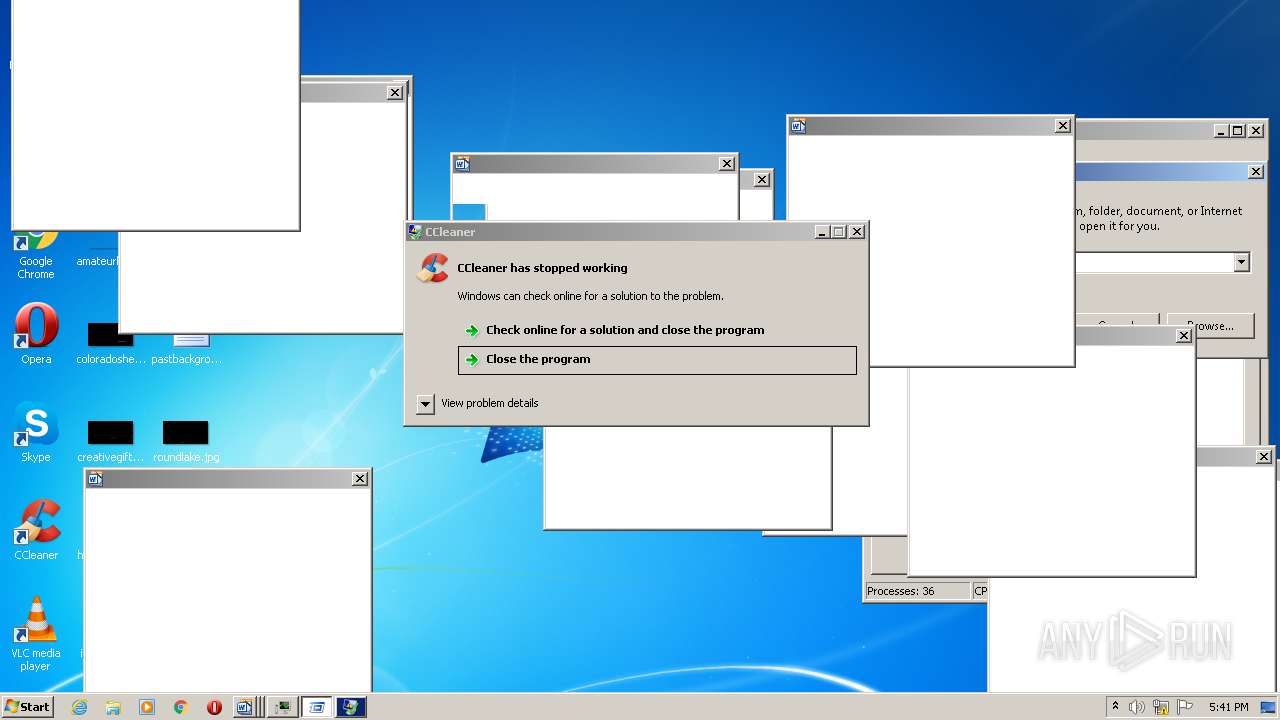Open the Run dialog combo box dropdown arrow
Viewport: 1280px width, 720px height.
(1241, 262)
